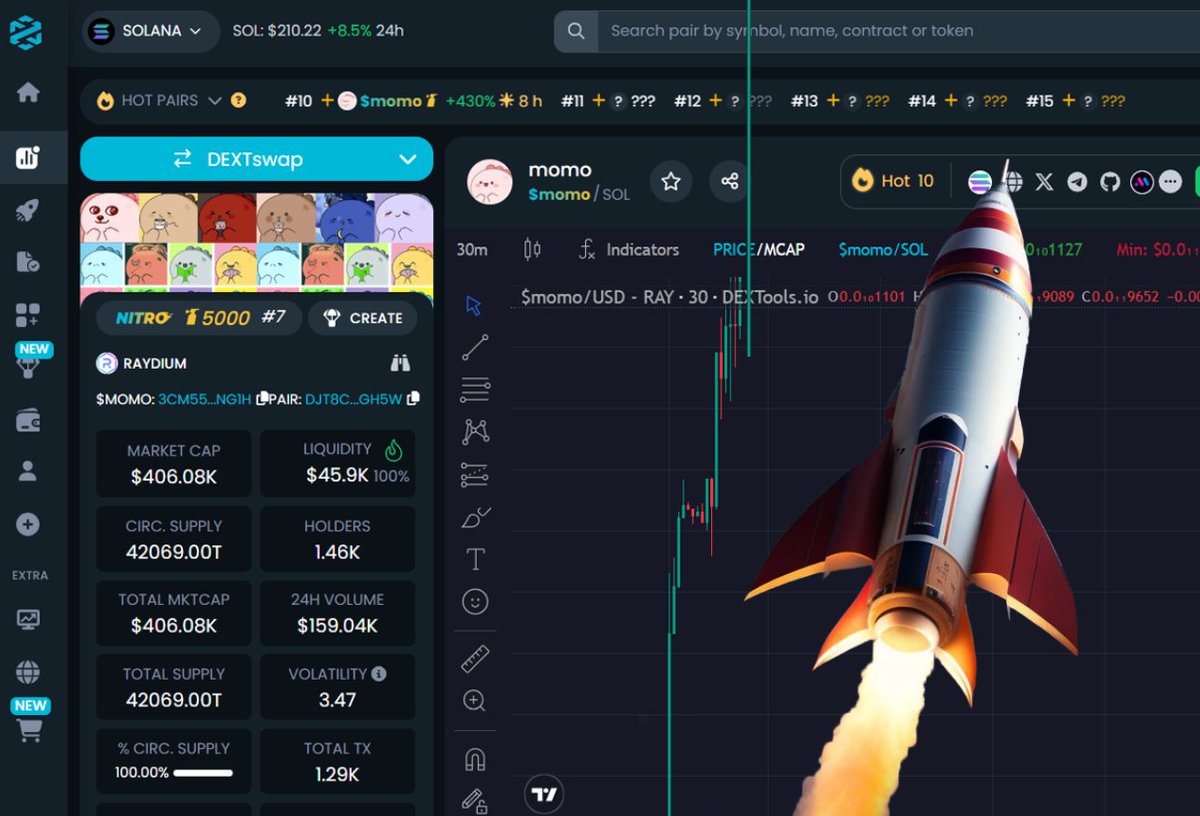Copy the PAIR address
This screenshot has height=816, width=1200.
(x=414, y=398)
